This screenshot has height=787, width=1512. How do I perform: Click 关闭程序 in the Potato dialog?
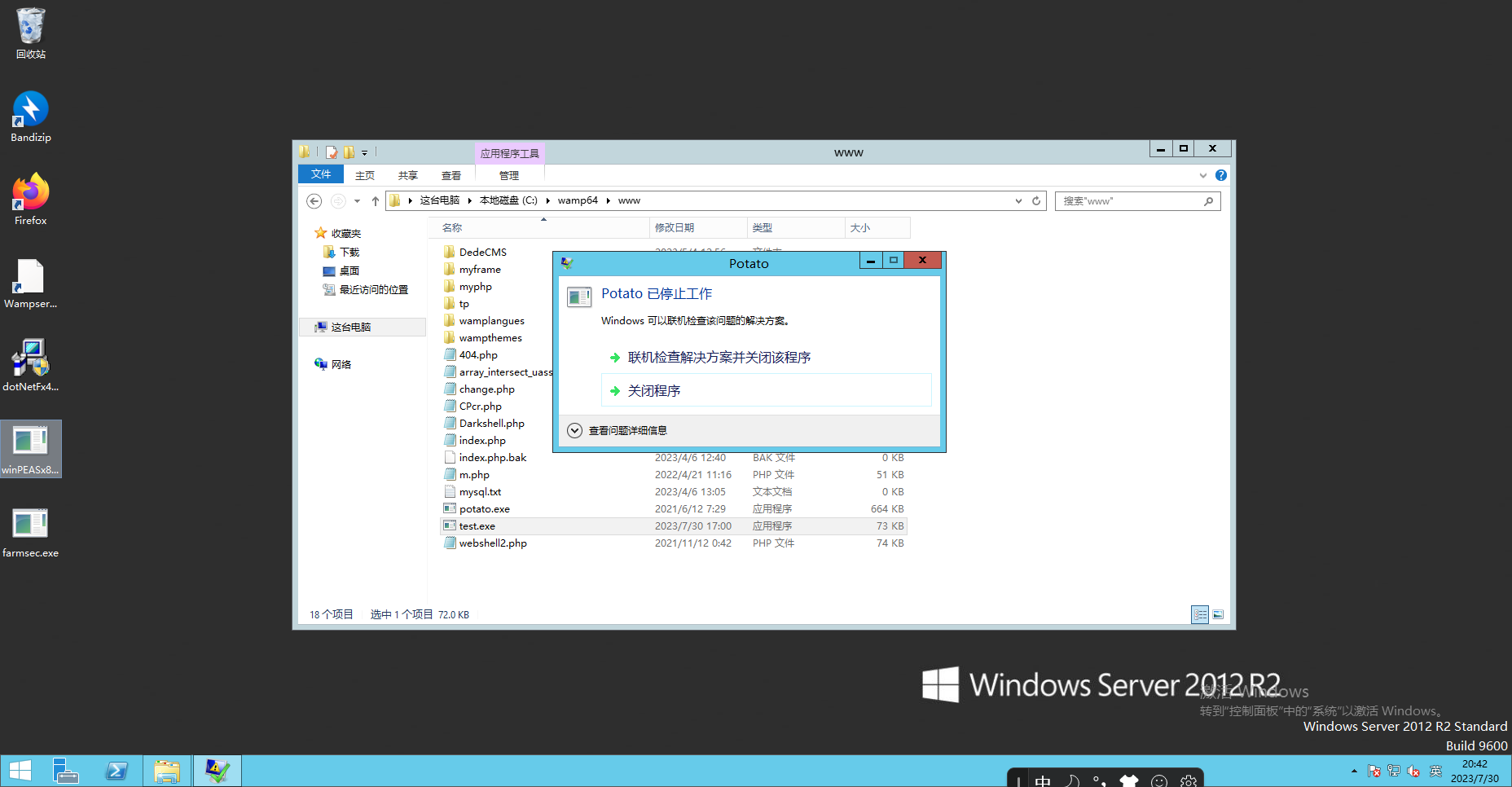(x=766, y=390)
